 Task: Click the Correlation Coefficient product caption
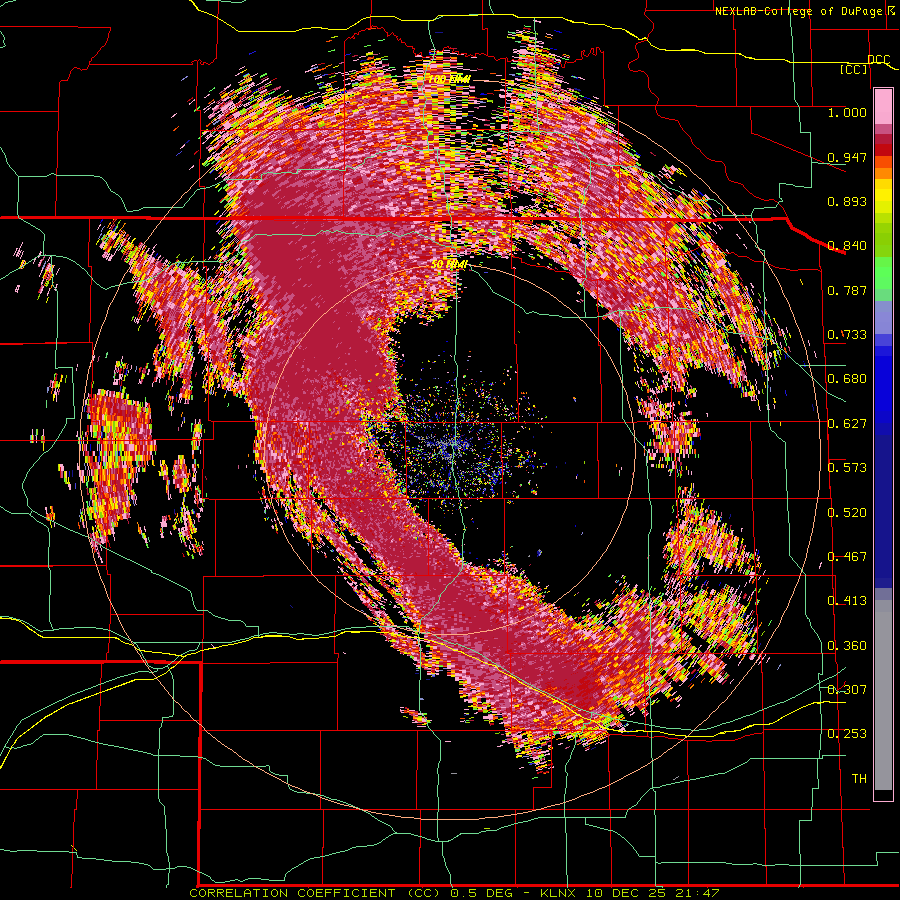coord(453,893)
